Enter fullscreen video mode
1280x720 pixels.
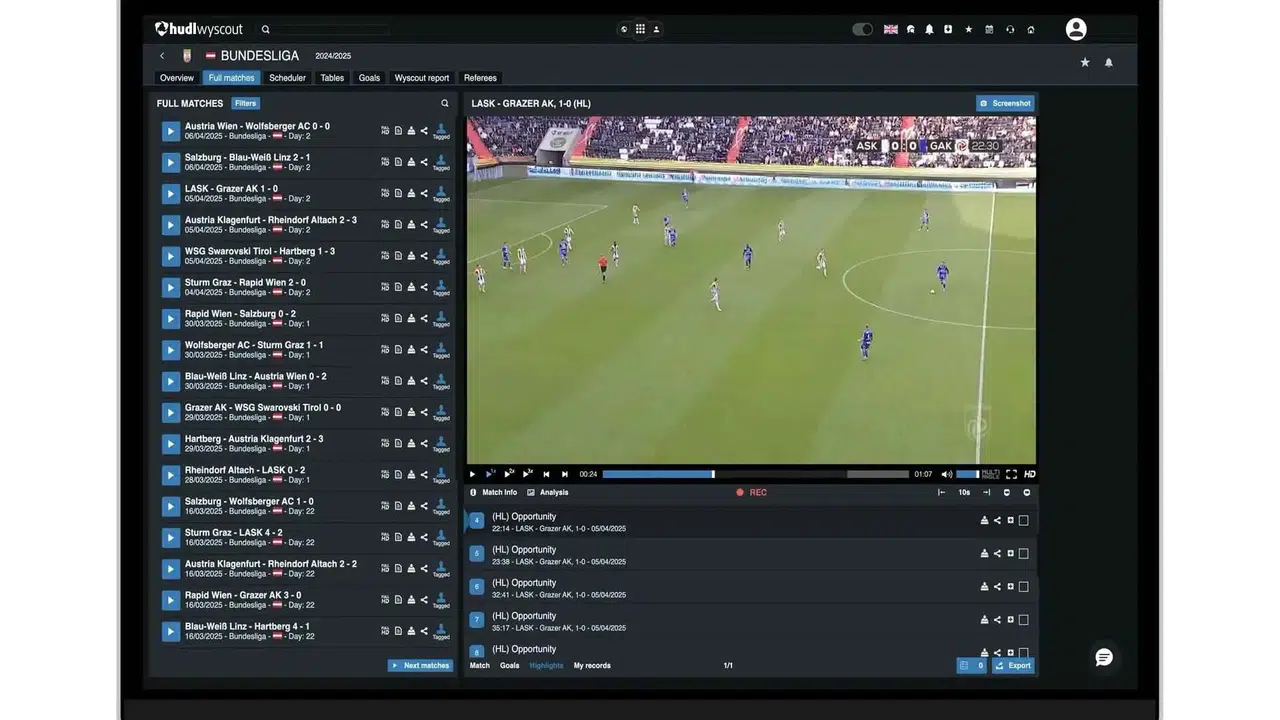point(1011,474)
